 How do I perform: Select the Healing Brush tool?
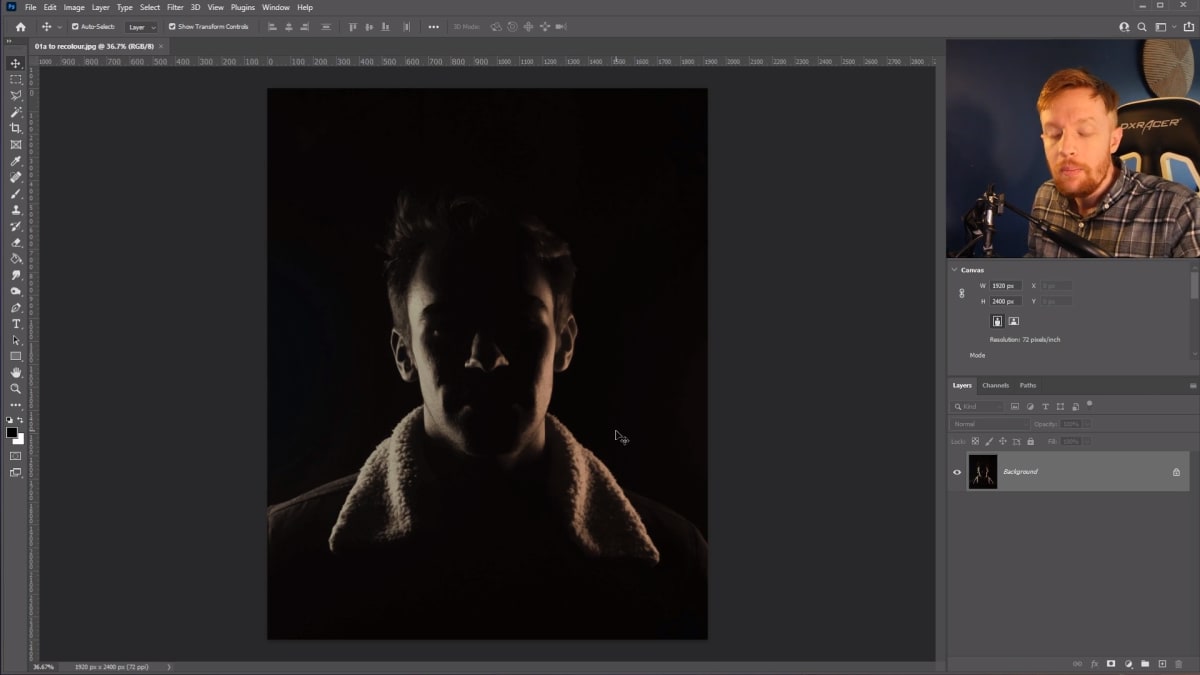pos(15,177)
